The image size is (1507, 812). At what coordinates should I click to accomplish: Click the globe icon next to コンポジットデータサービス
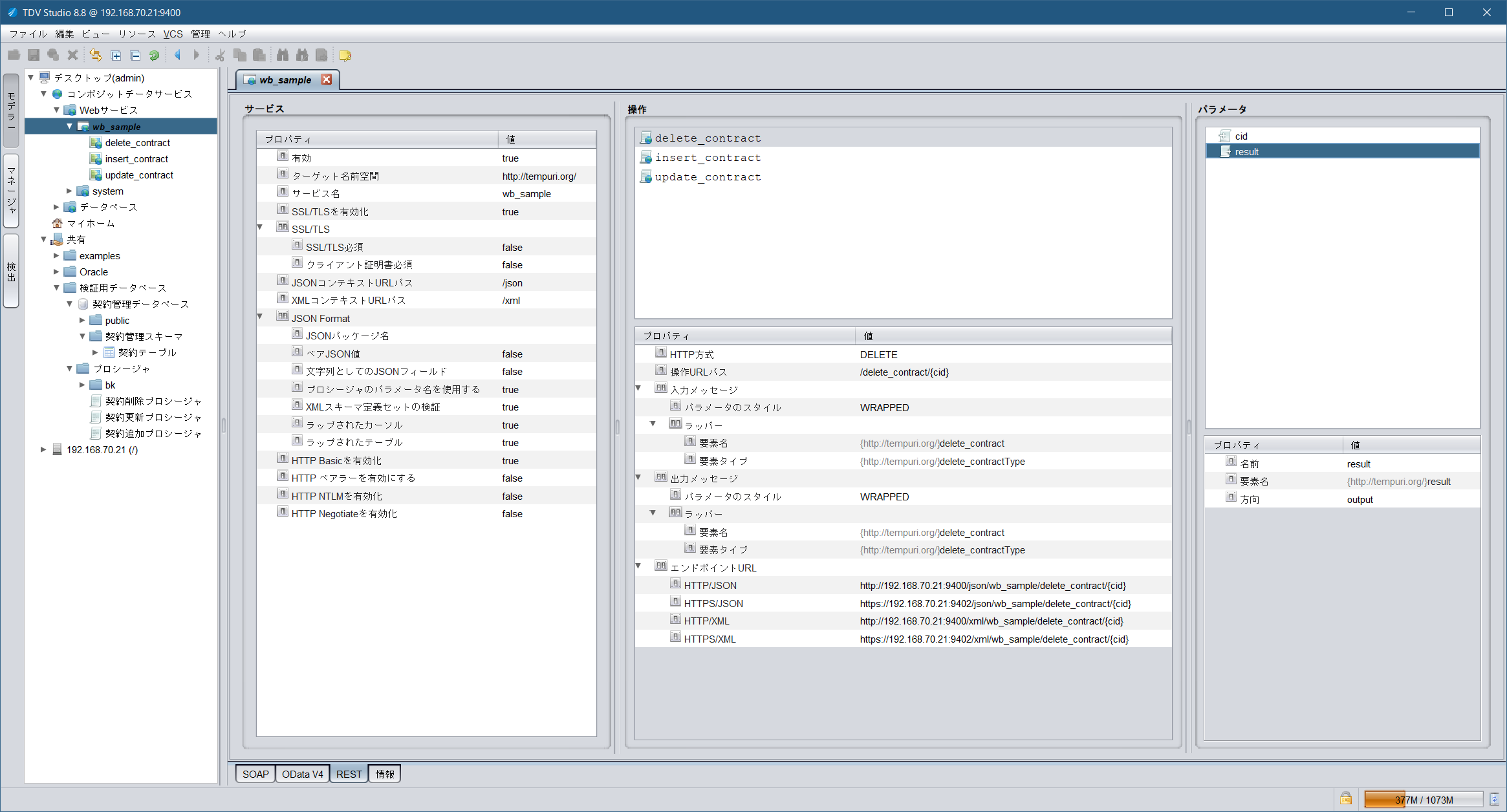click(x=58, y=94)
